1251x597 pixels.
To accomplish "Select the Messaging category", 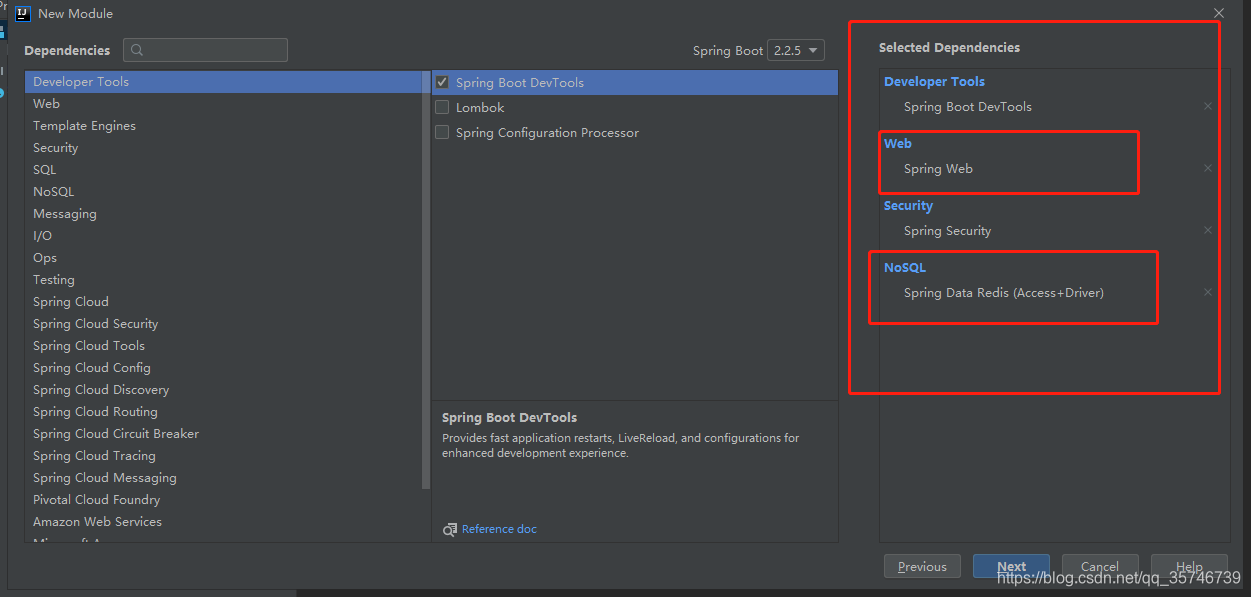I will (223, 214).
